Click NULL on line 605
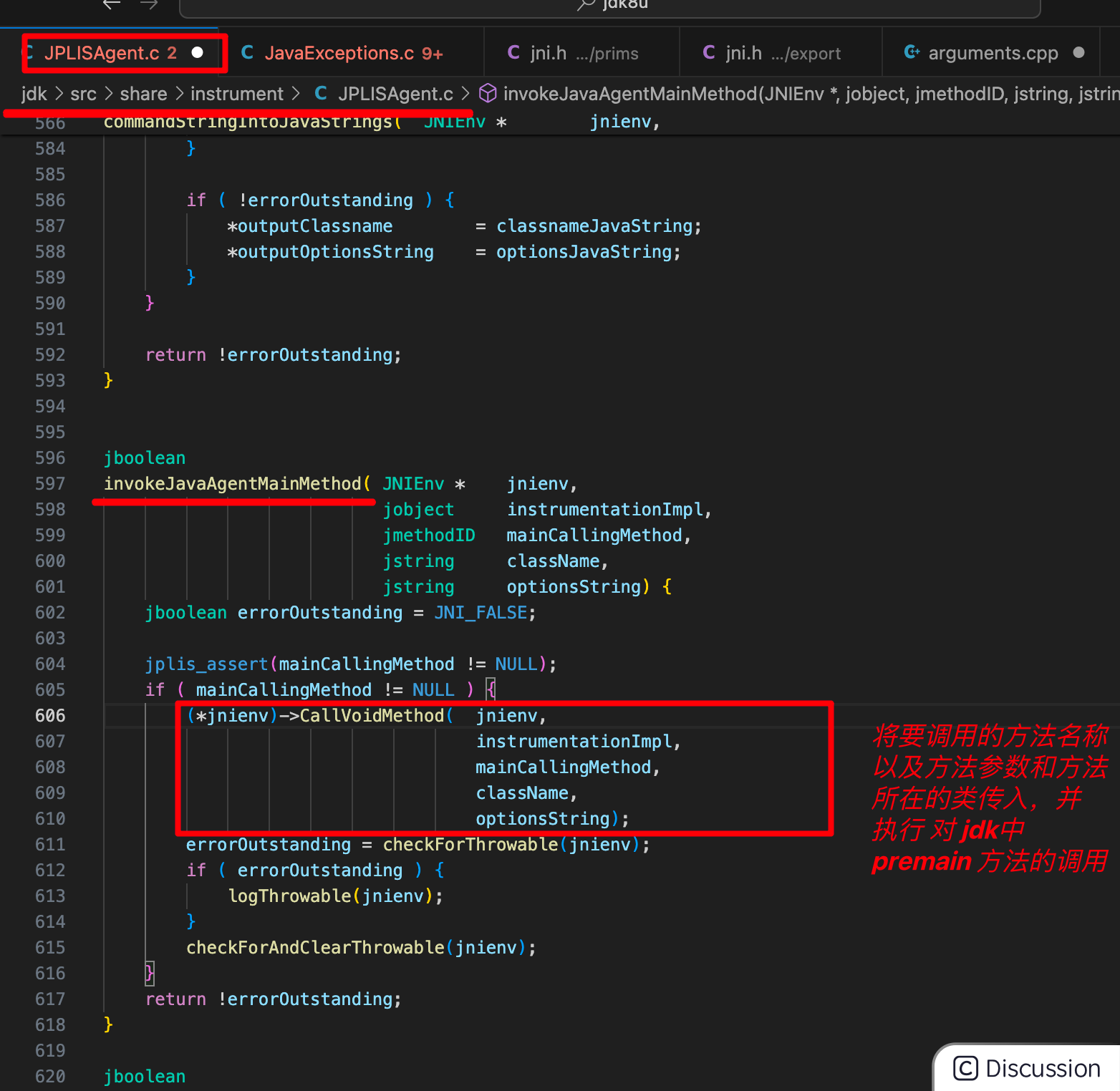 pyautogui.click(x=433, y=689)
